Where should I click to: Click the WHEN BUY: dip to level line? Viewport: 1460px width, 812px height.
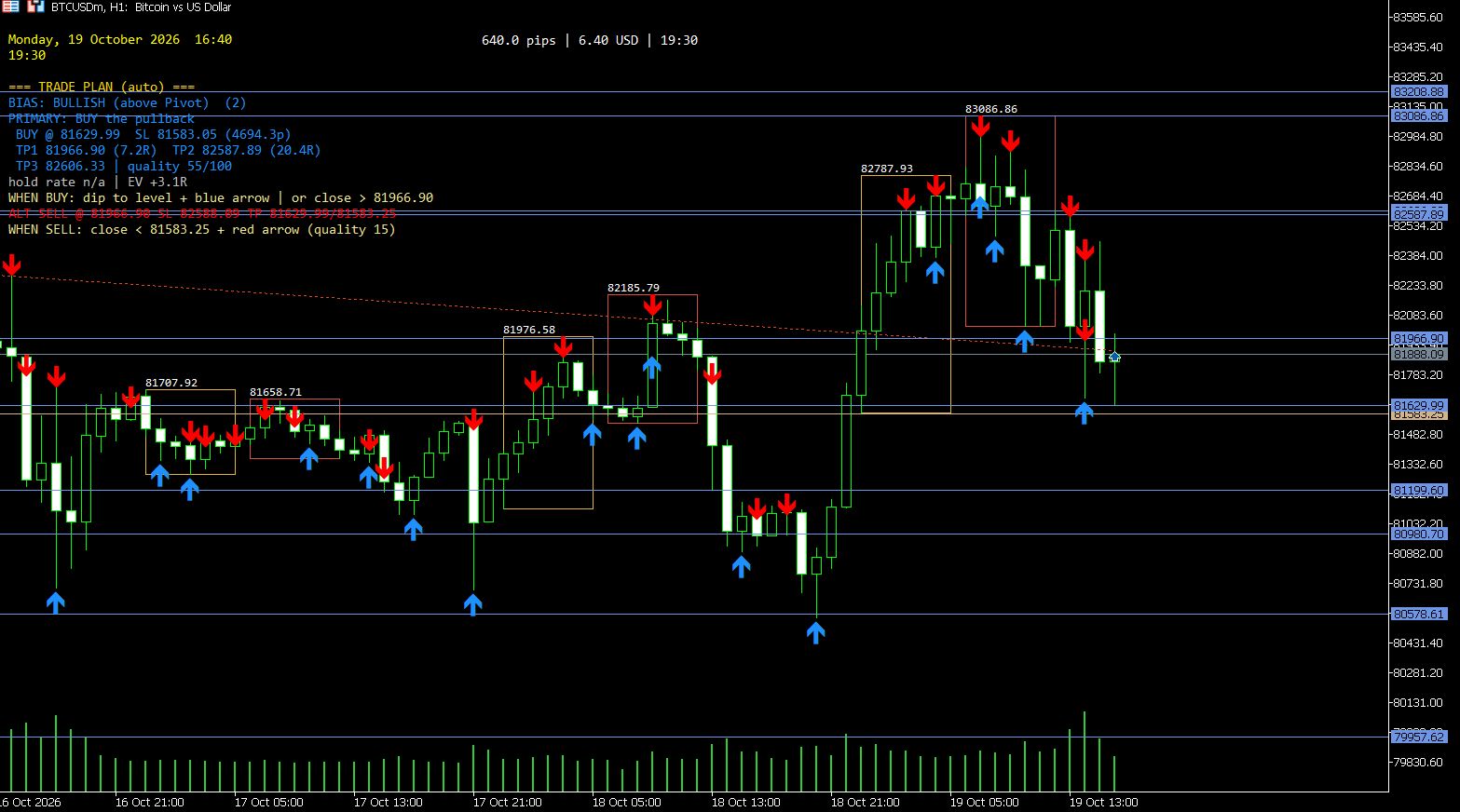(221, 197)
